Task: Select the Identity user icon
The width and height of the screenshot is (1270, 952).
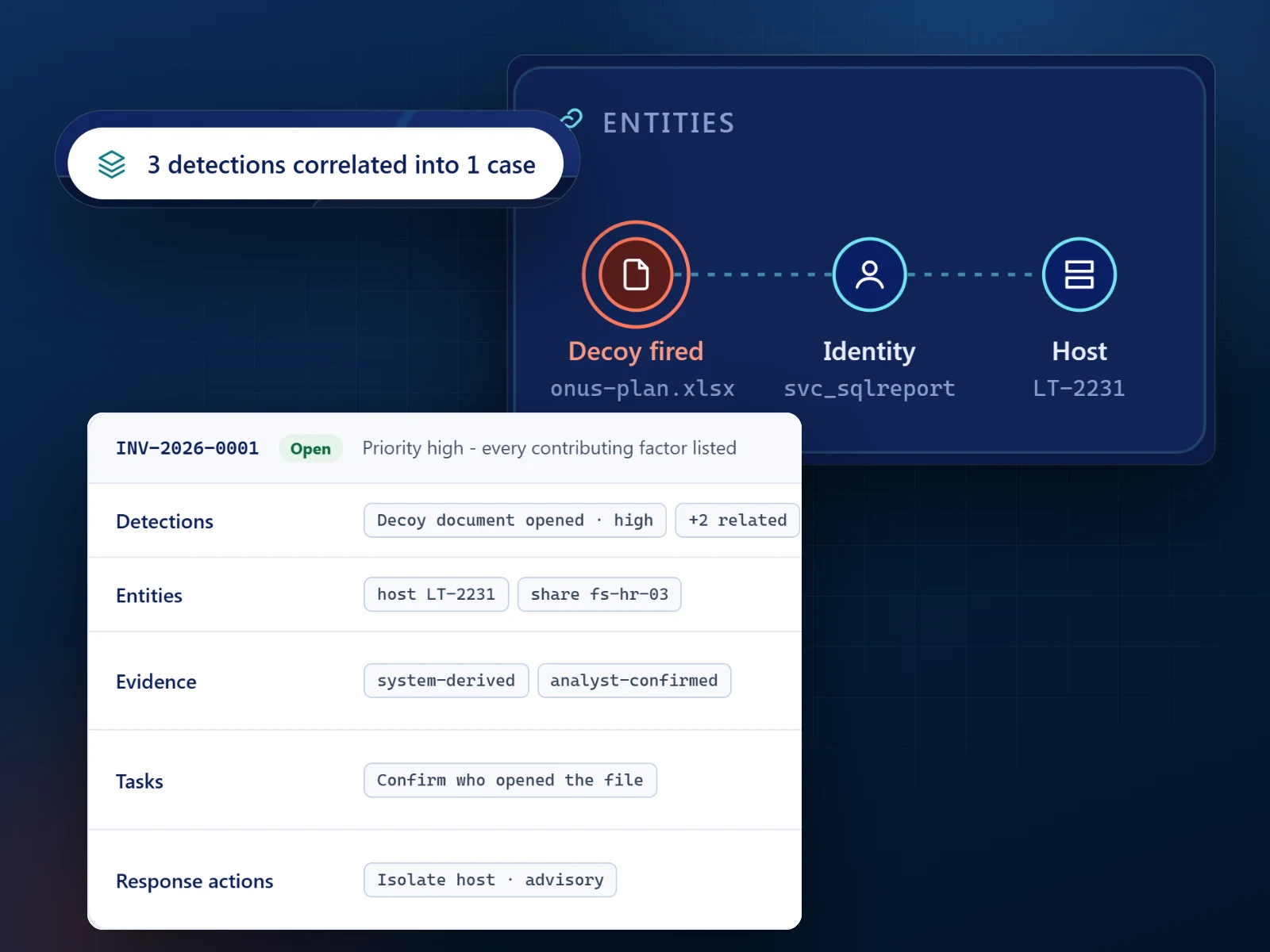Action: (869, 274)
